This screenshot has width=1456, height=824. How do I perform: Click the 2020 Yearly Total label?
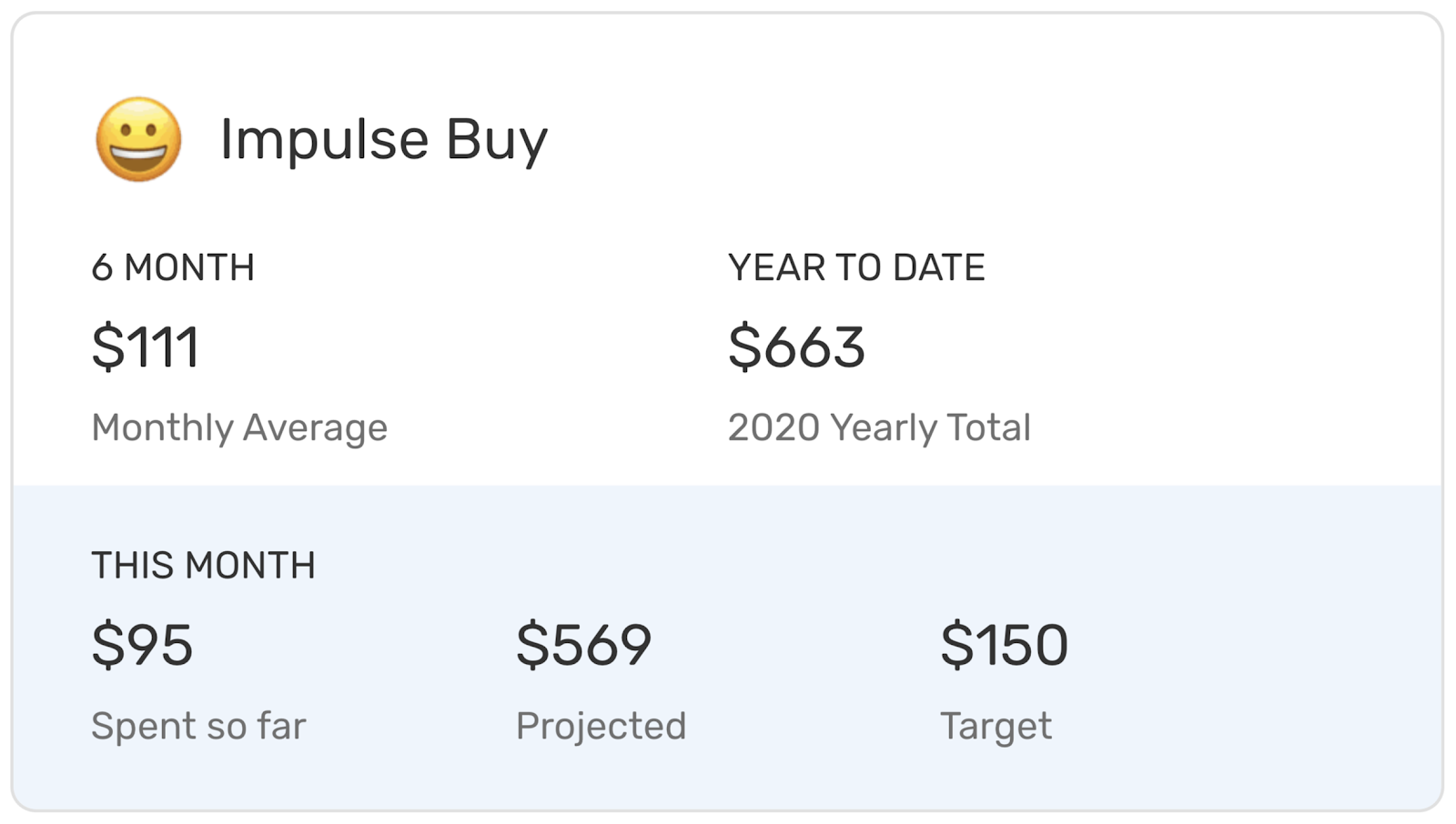[879, 427]
